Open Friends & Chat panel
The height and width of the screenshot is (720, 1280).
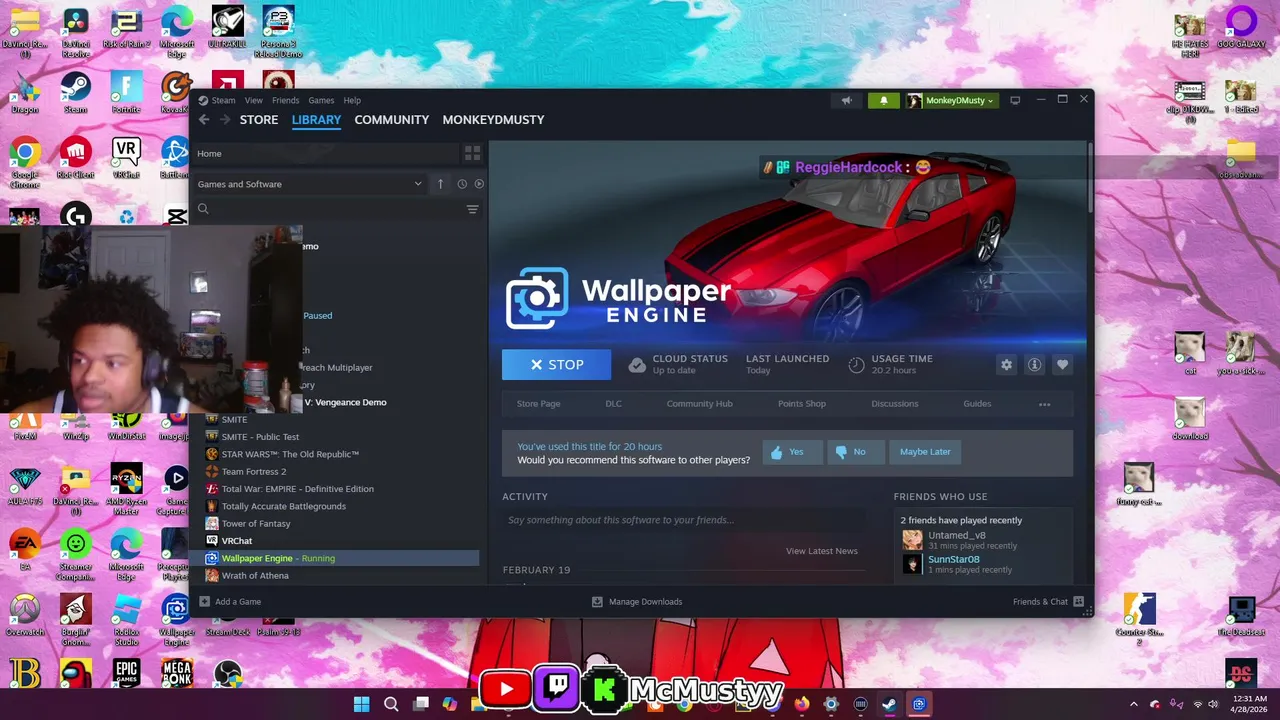[1048, 602]
